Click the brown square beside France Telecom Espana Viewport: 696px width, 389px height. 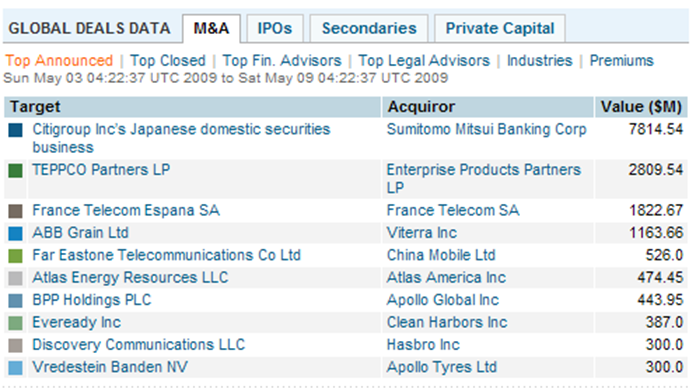point(16,211)
